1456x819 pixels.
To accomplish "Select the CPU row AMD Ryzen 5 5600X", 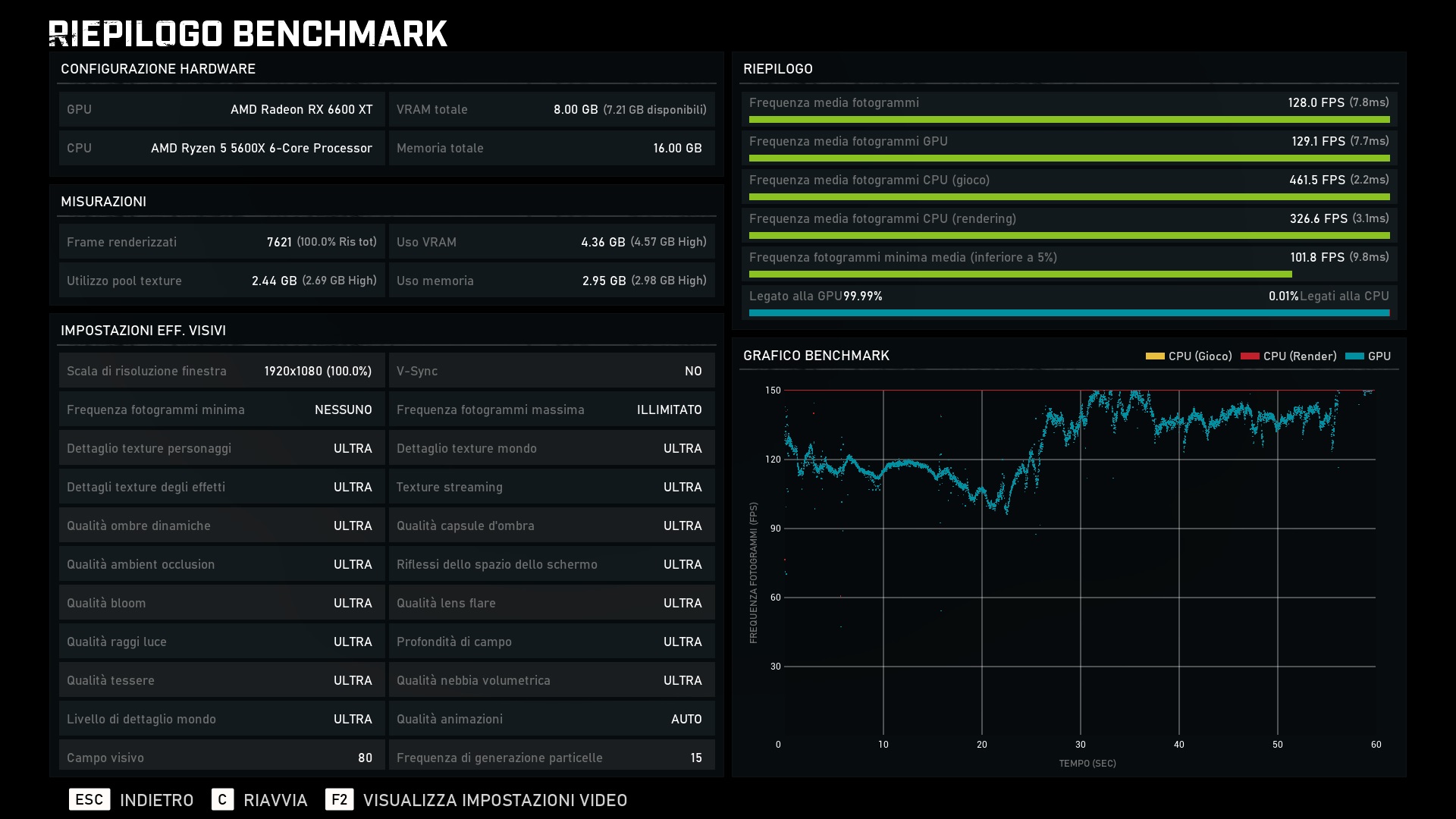I will (222, 148).
